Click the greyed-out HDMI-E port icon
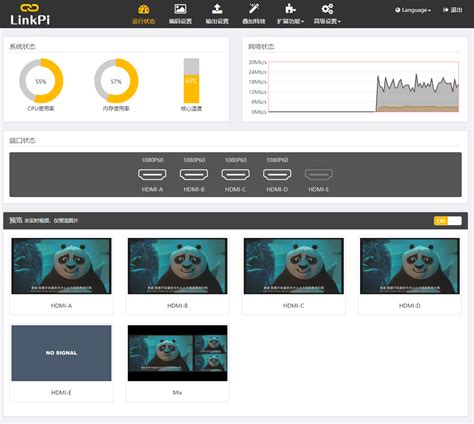Screen dimensions: 474x424 point(319,174)
